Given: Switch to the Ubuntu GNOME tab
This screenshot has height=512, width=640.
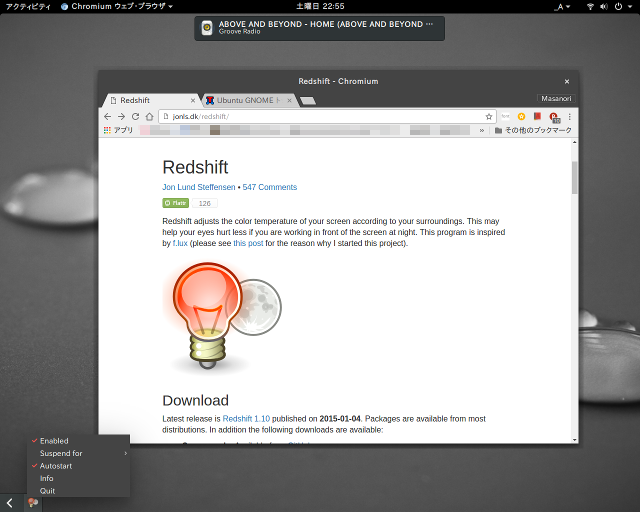Looking at the screenshot, I should click(251, 100).
